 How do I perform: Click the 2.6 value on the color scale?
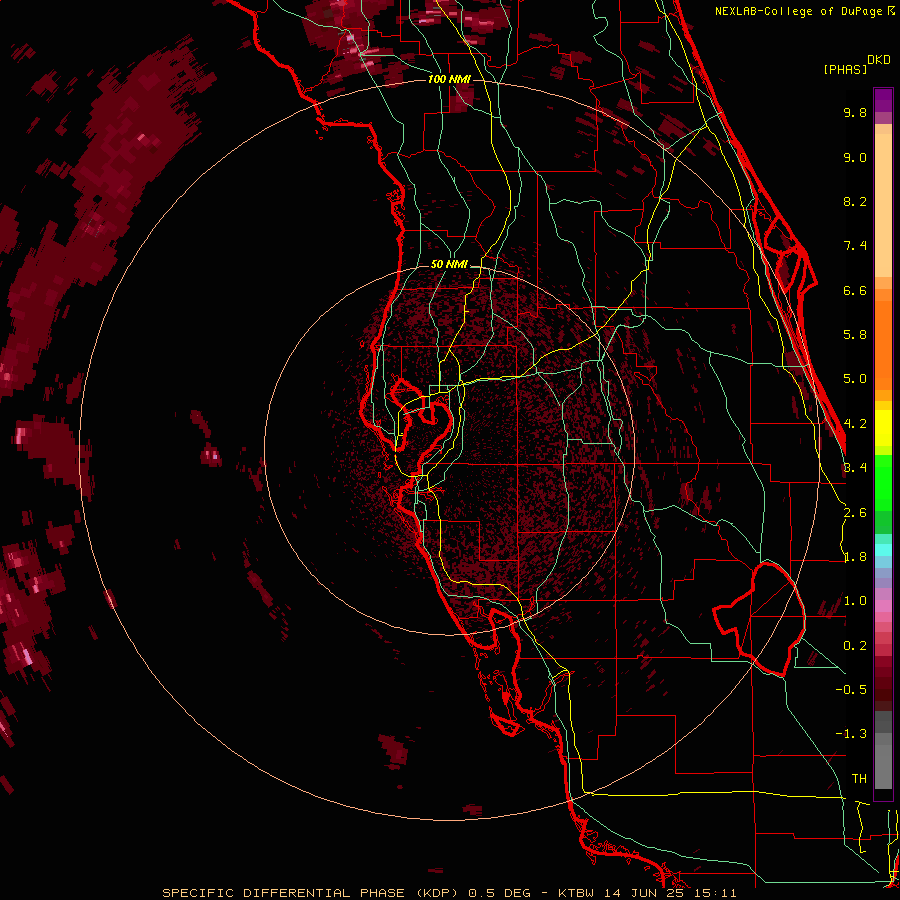[x=855, y=513]
